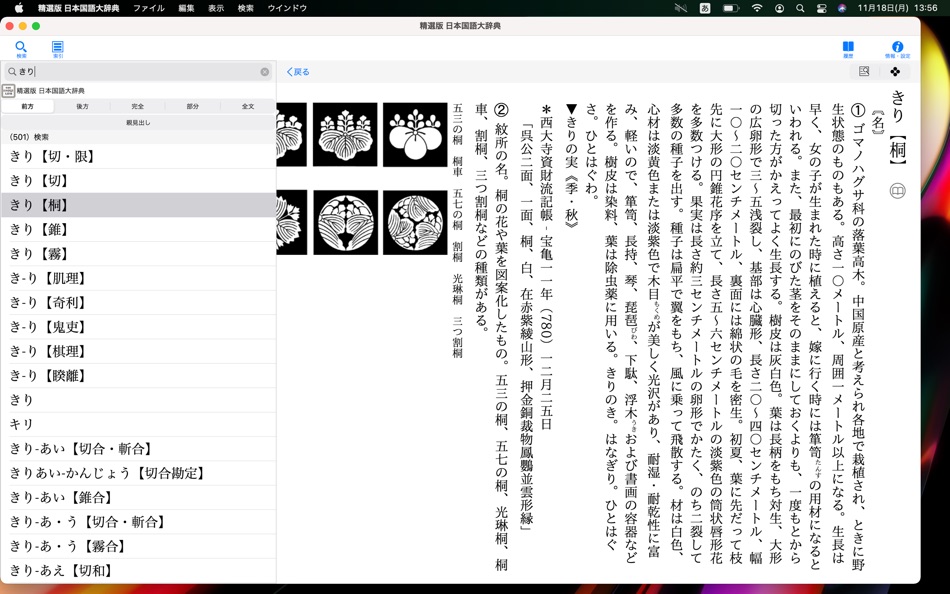
Task: Switch search mode to 全文
Action: click(250, 107)
